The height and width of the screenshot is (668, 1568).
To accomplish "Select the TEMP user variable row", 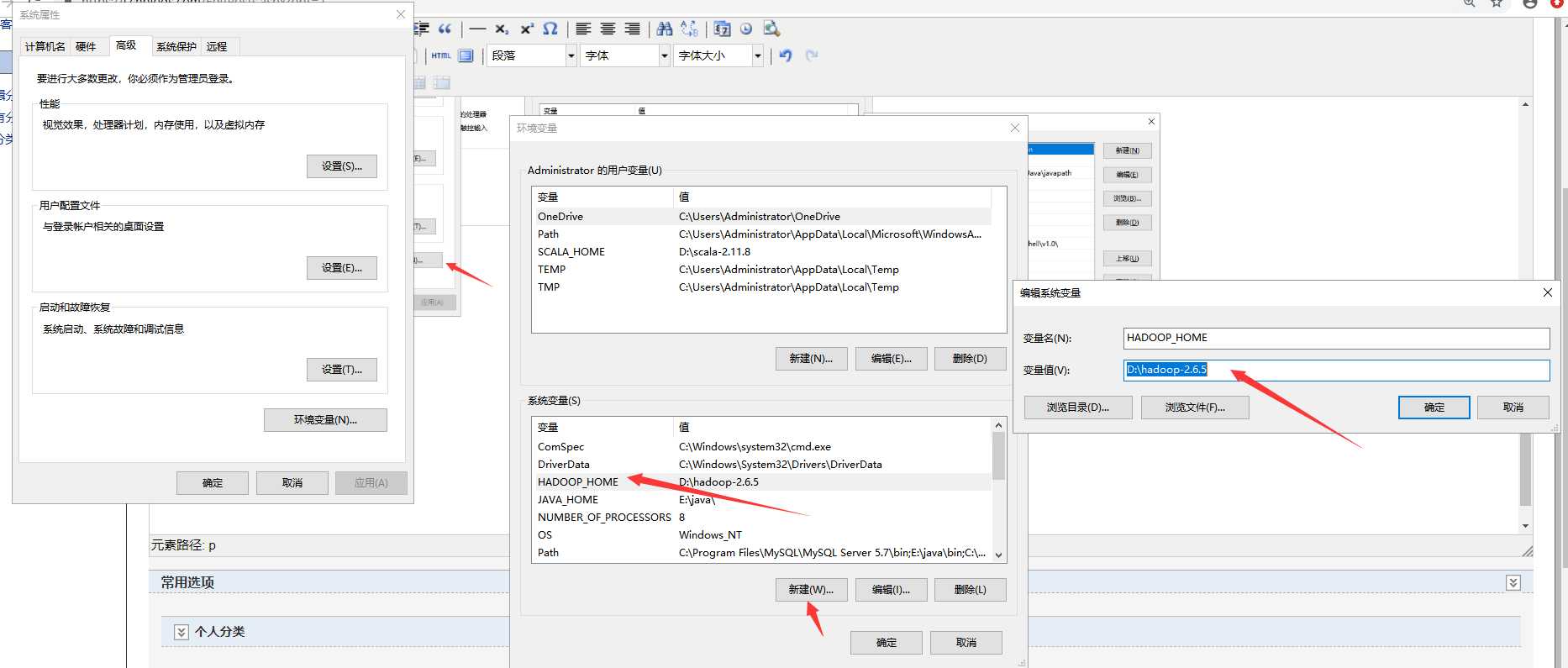I will [x=761, y=270].
